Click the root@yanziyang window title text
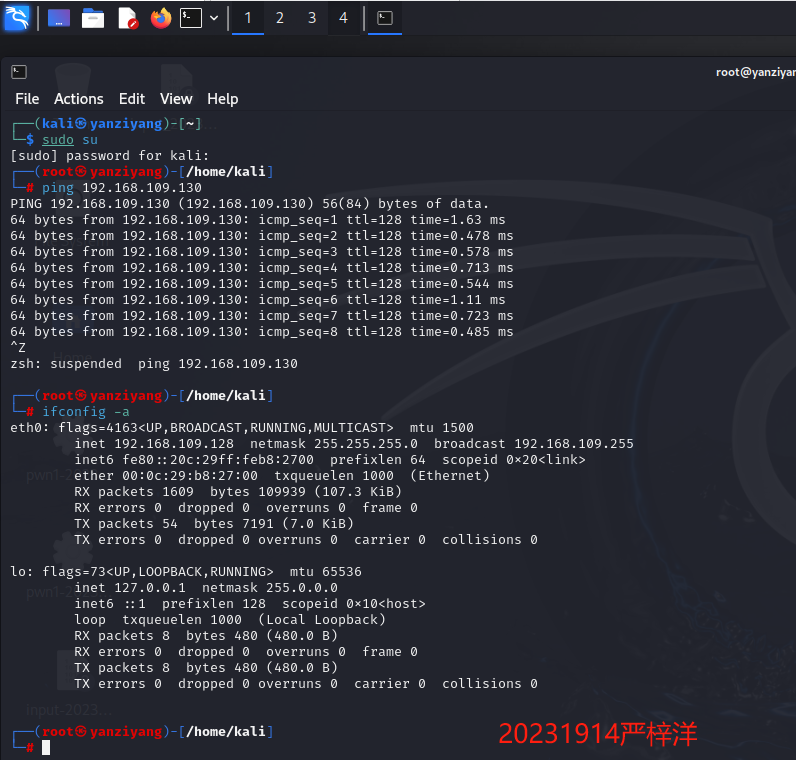 click(755, 72)
